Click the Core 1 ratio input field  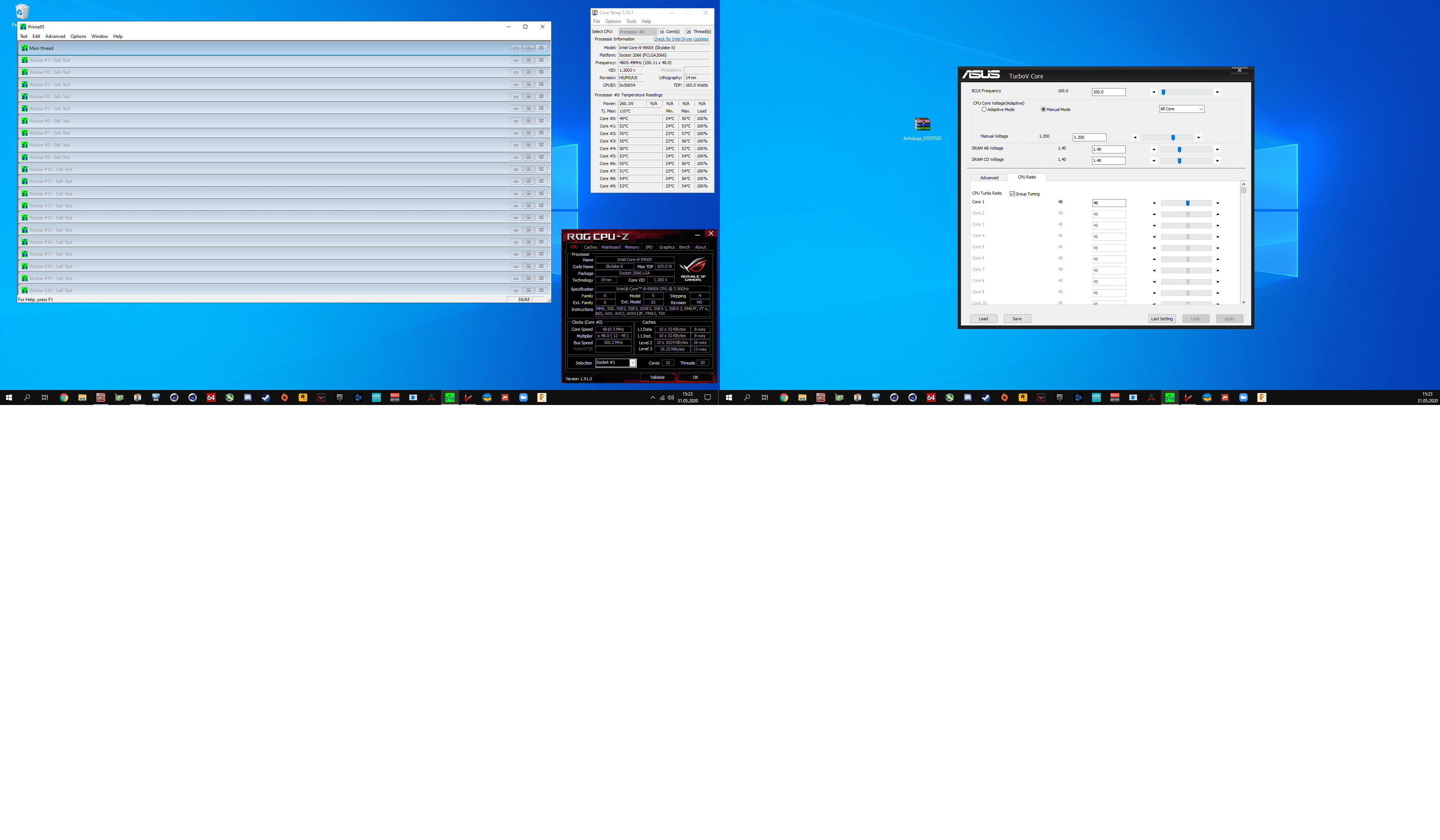[x=1108, y=203]
